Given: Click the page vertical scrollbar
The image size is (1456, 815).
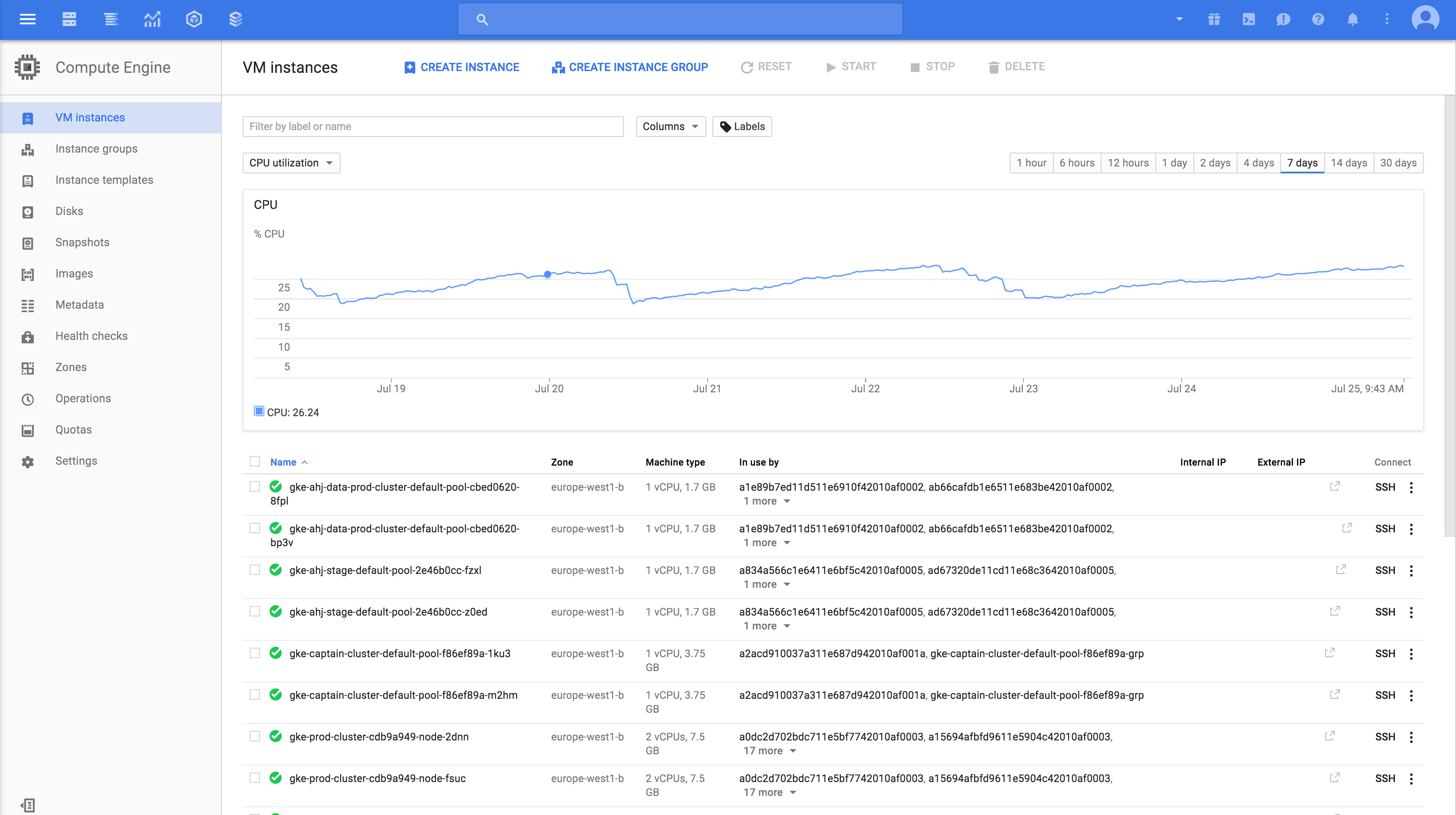Looking at the screenshot, I should 1450,316.
